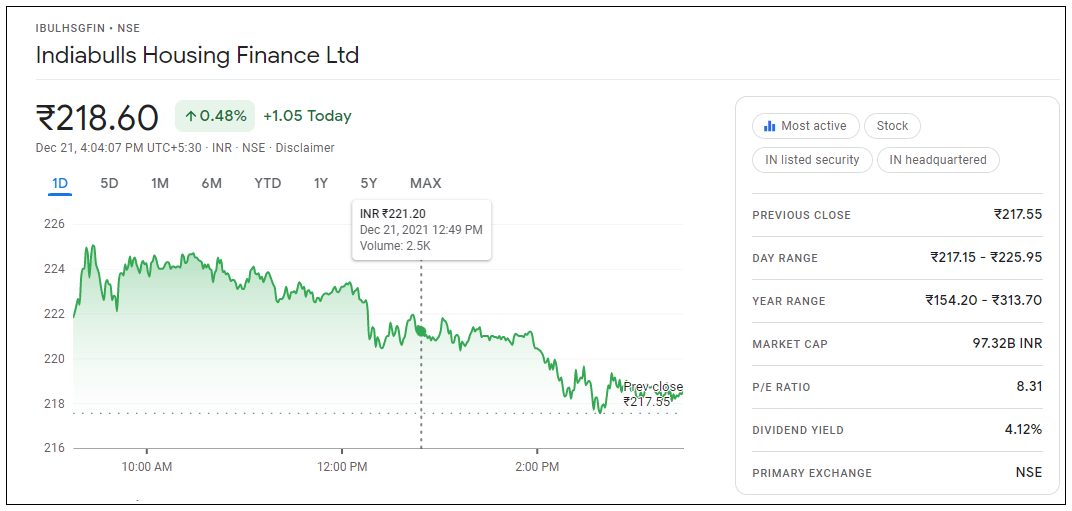Click the P/E RATIO label
This screenshot has width=1072, height=511.
(x=781, y=388)
